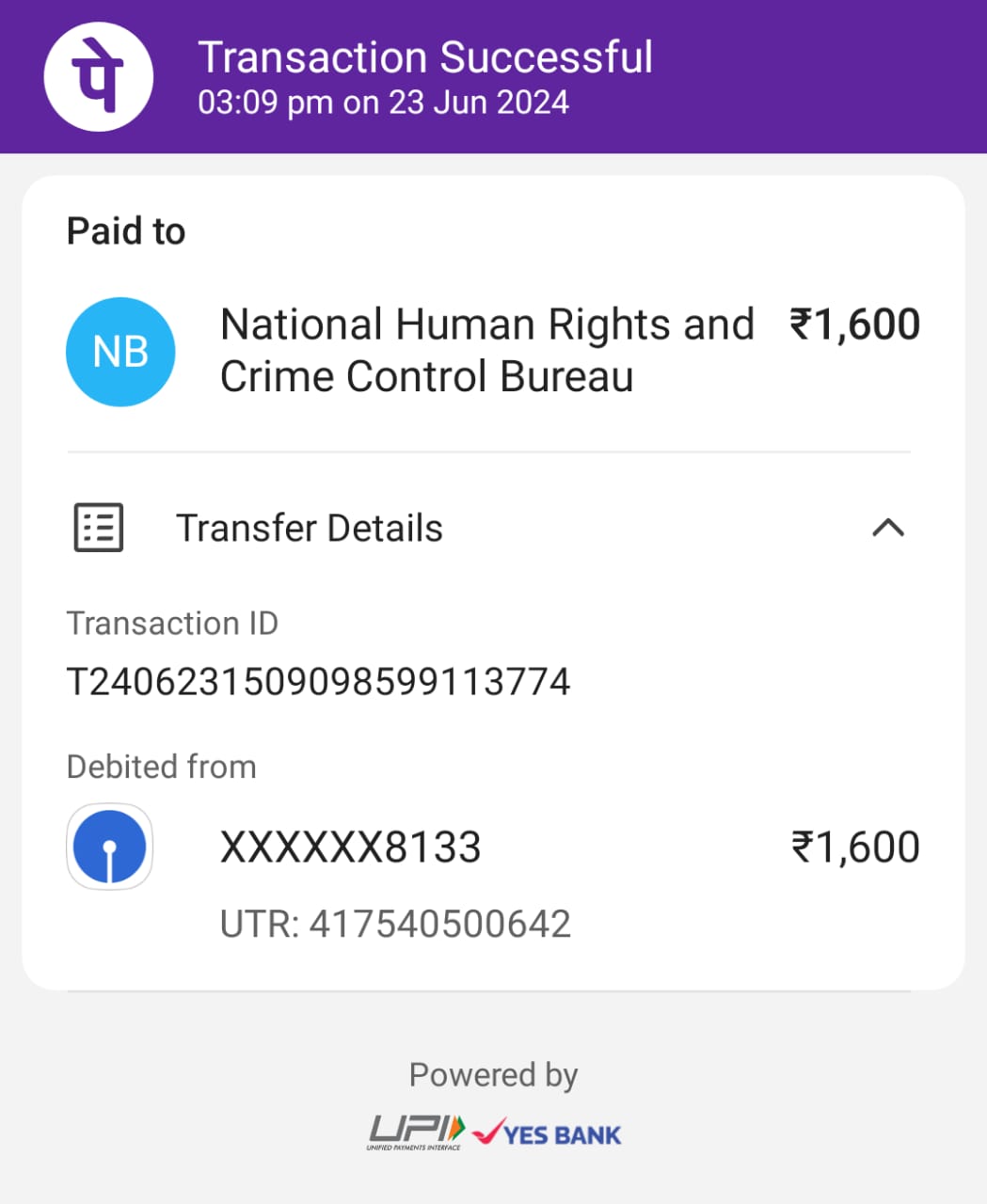The height and width of the screenshot is (1204, 987).
Task: Select the Transaction ID number T2406231509098599113774
Action: [x=318, y=682]
